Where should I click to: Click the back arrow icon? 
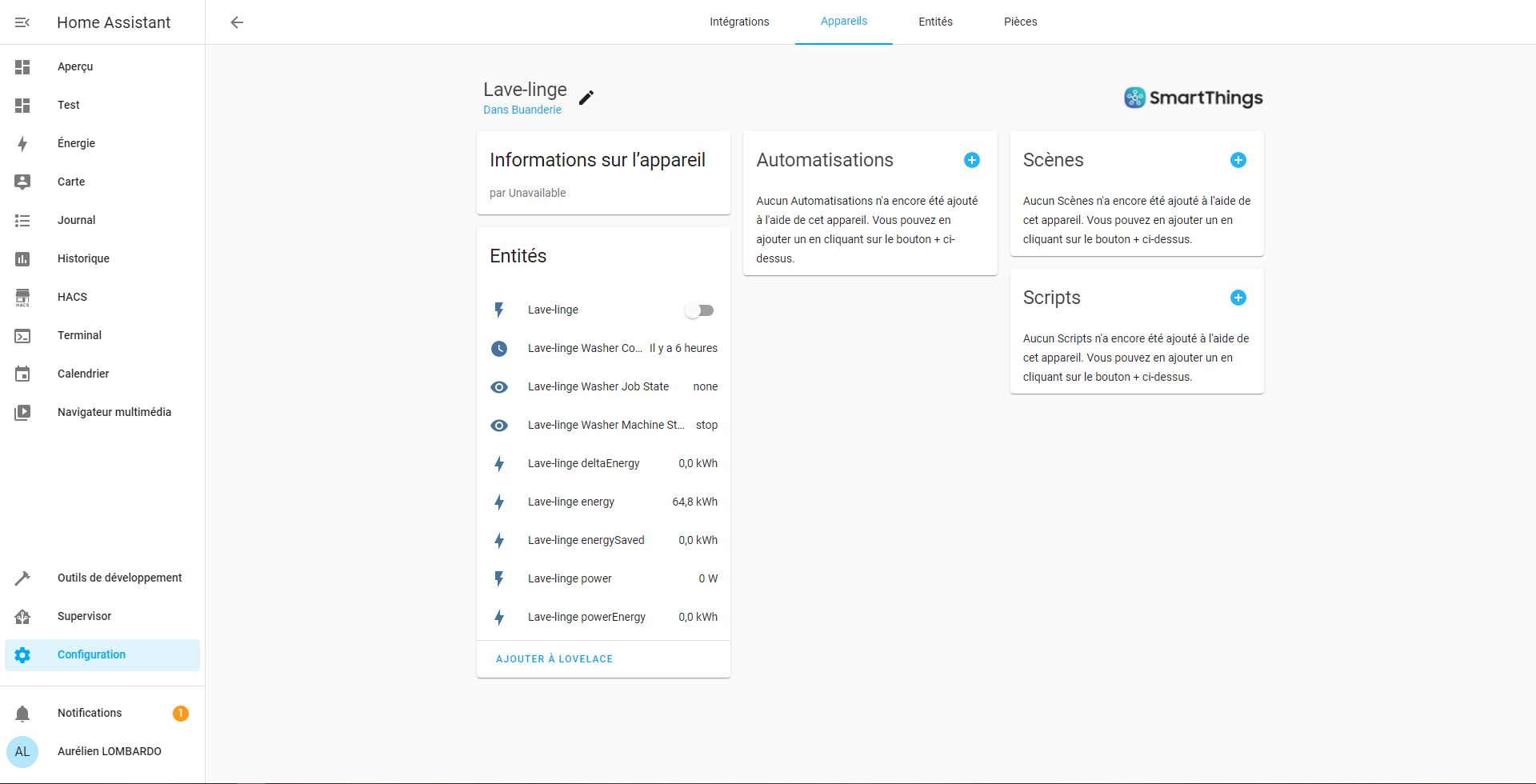pos(237,22)
